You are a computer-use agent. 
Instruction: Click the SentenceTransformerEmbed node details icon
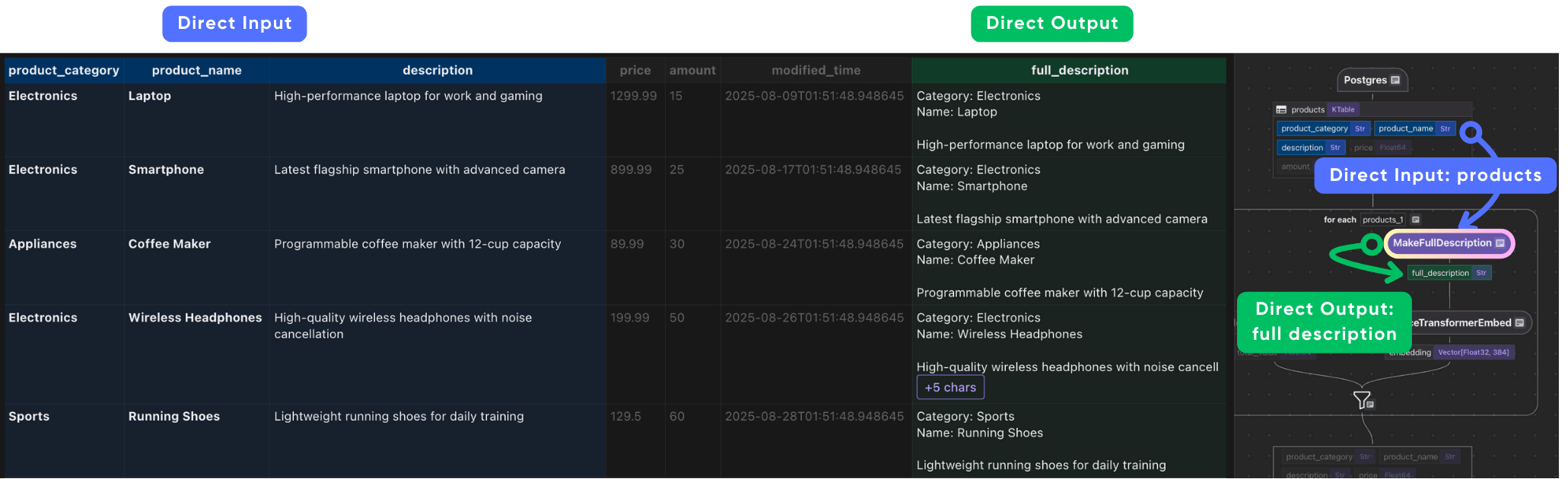(x=1519, y=323)
